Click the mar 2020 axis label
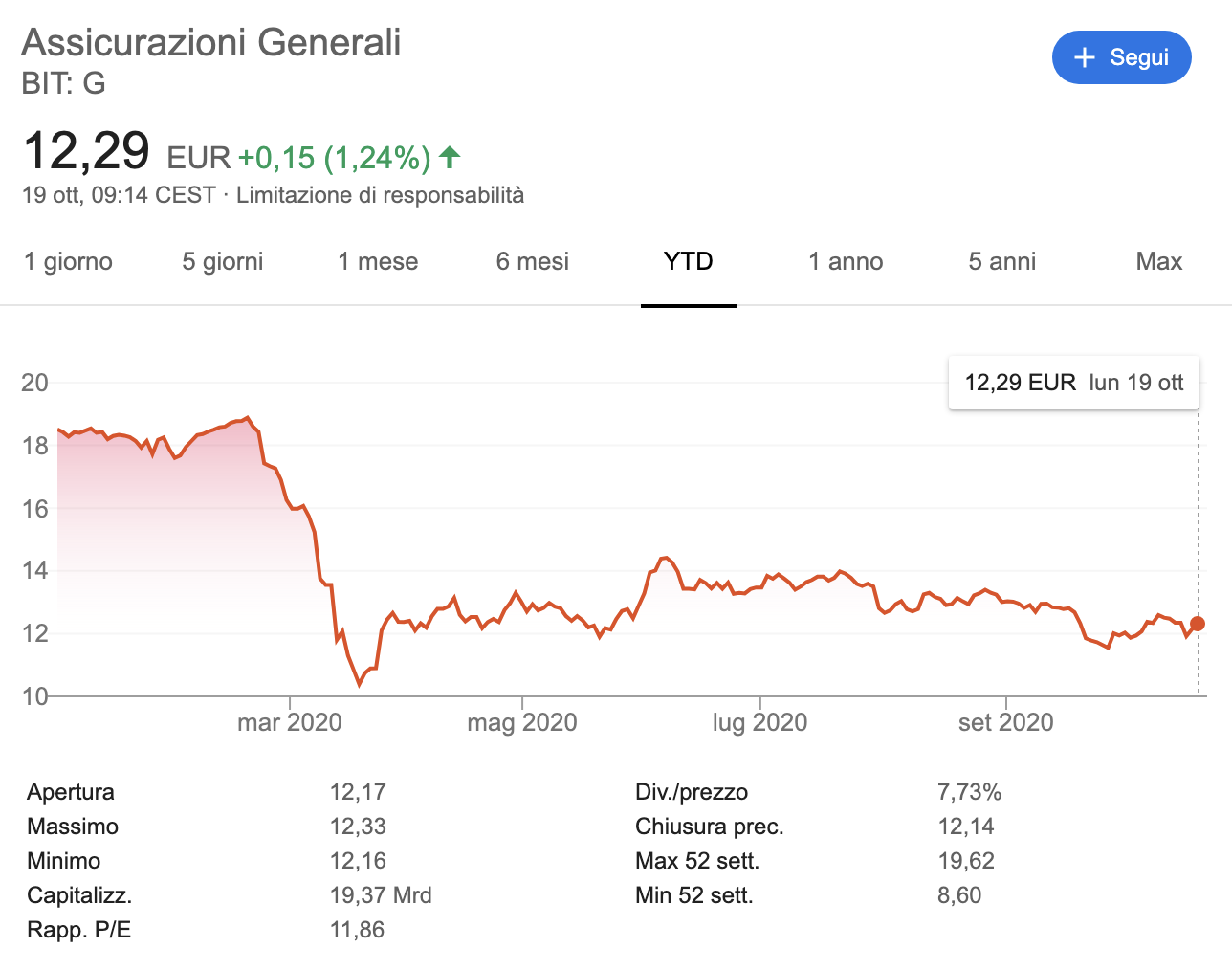The width and height of the screenshot is (1232, 970). coord(289,722)
